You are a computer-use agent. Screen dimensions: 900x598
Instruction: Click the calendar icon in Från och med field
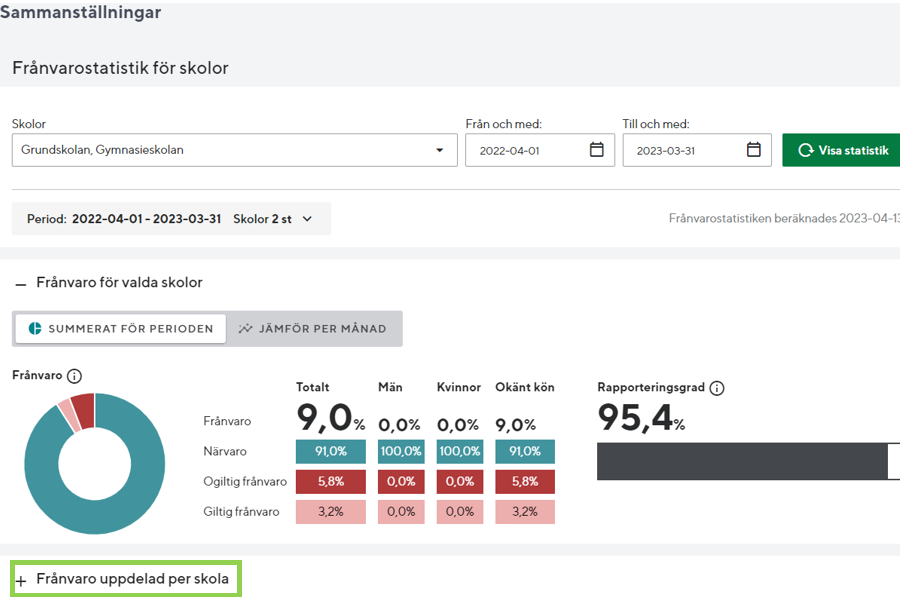coord(596,150)
